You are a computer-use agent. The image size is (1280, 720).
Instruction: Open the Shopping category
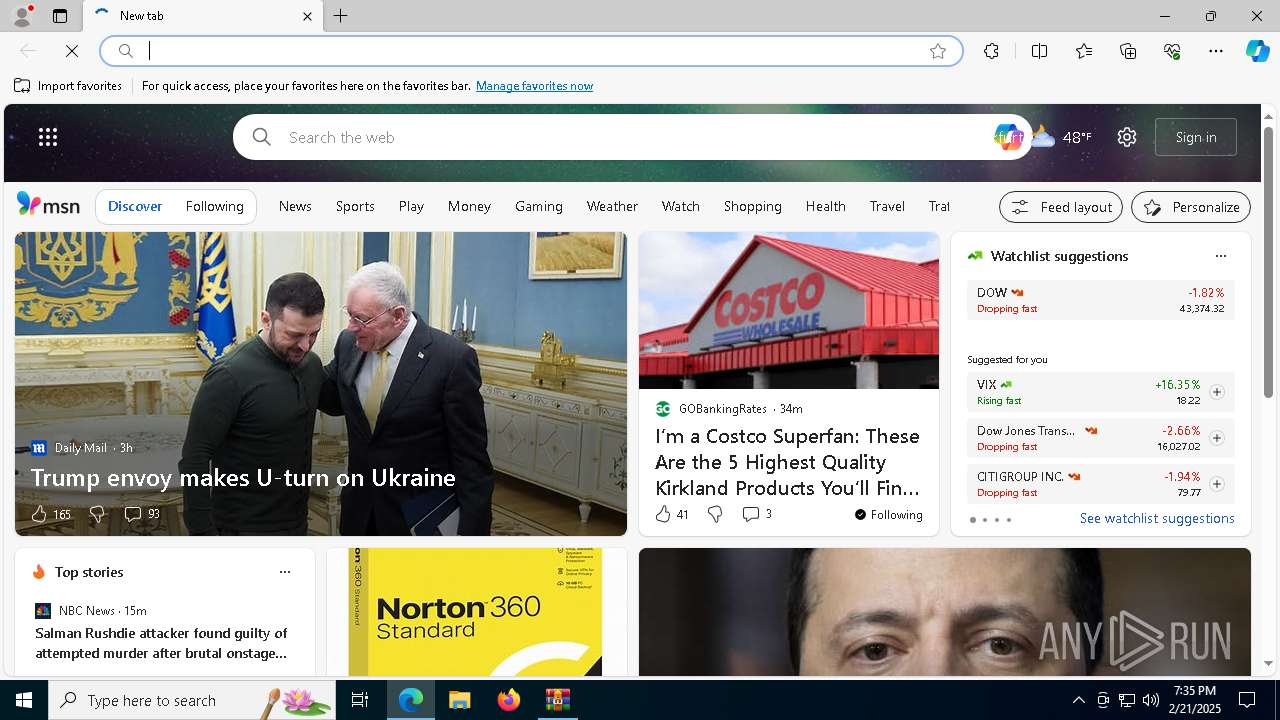coord(753,206)
